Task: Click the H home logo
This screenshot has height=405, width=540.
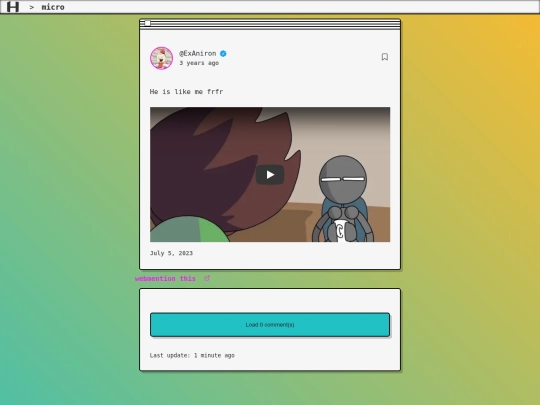Action: [x=13, y=7]
